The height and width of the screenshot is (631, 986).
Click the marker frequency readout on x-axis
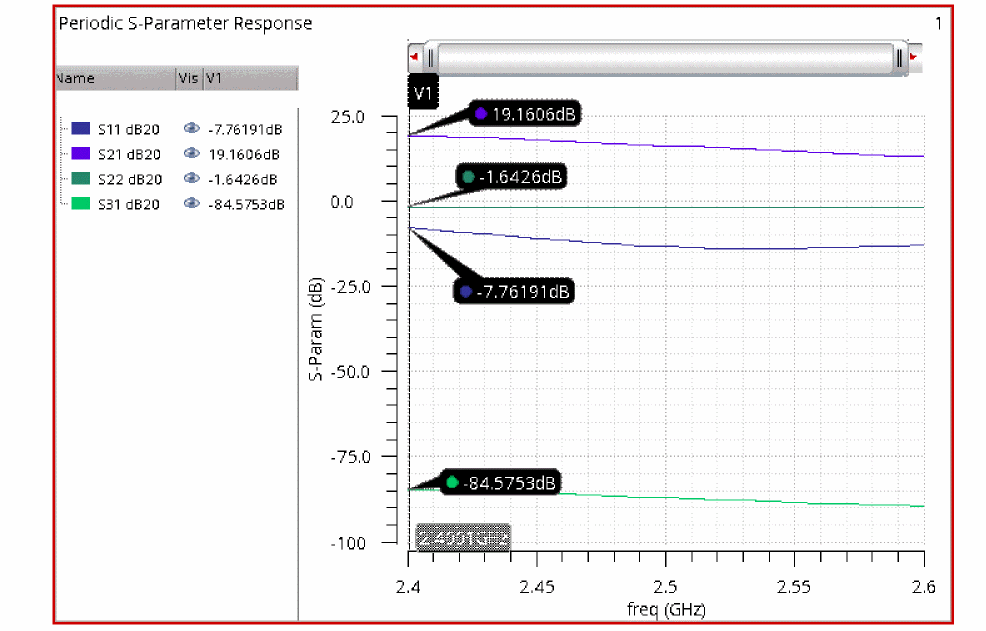click(463, 538)
